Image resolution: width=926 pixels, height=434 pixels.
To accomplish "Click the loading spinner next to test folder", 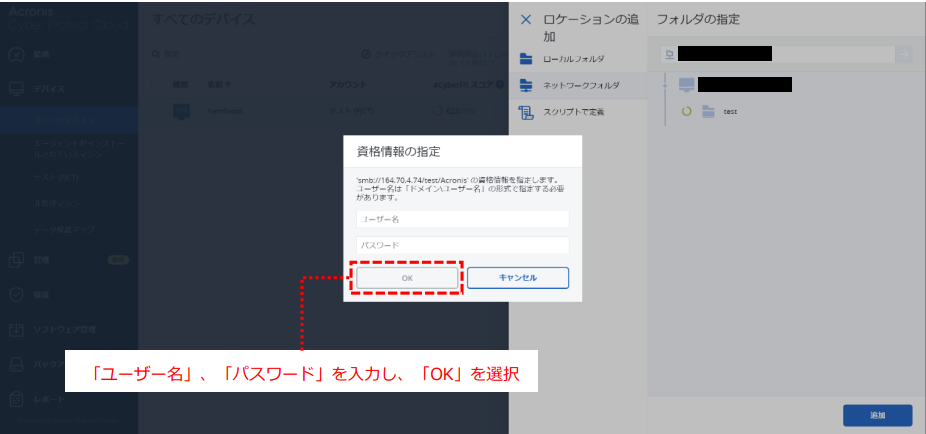I will pyautogui.click(x=686, y=112).
